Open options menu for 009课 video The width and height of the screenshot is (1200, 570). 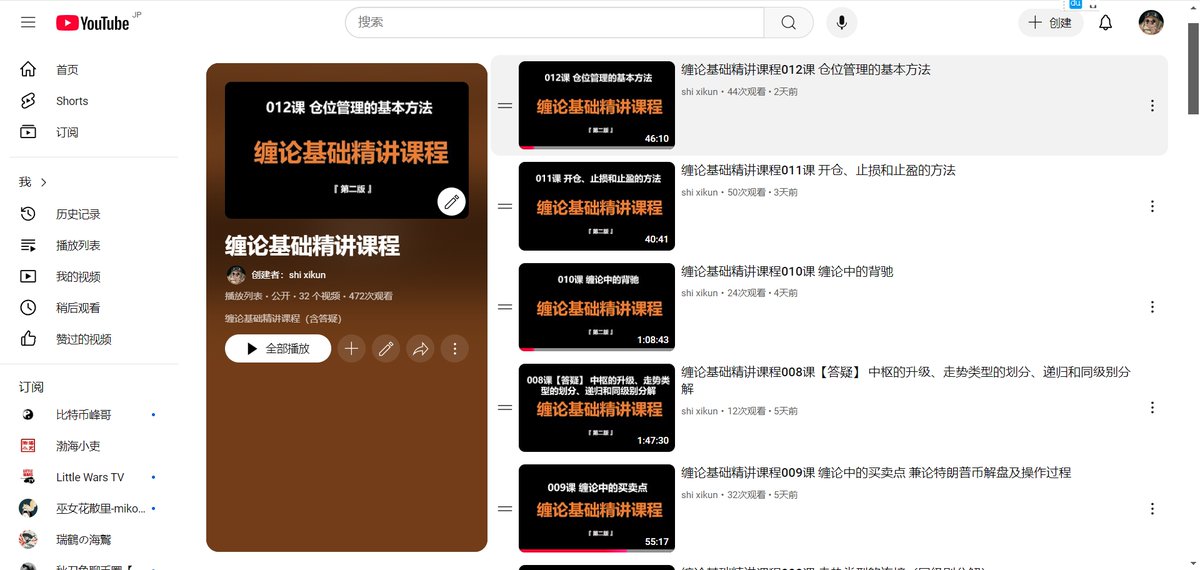1152,508
